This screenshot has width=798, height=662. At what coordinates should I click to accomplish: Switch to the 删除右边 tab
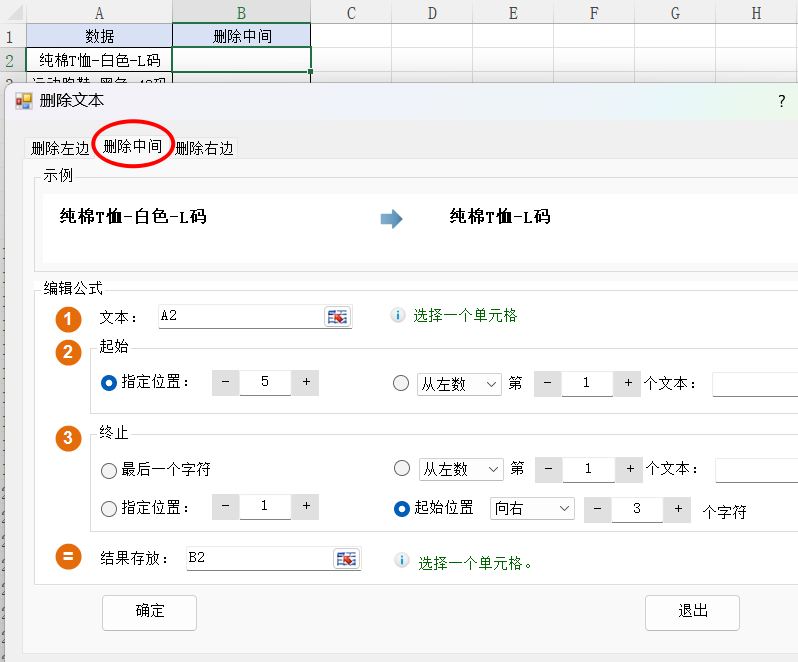[204, 149]
